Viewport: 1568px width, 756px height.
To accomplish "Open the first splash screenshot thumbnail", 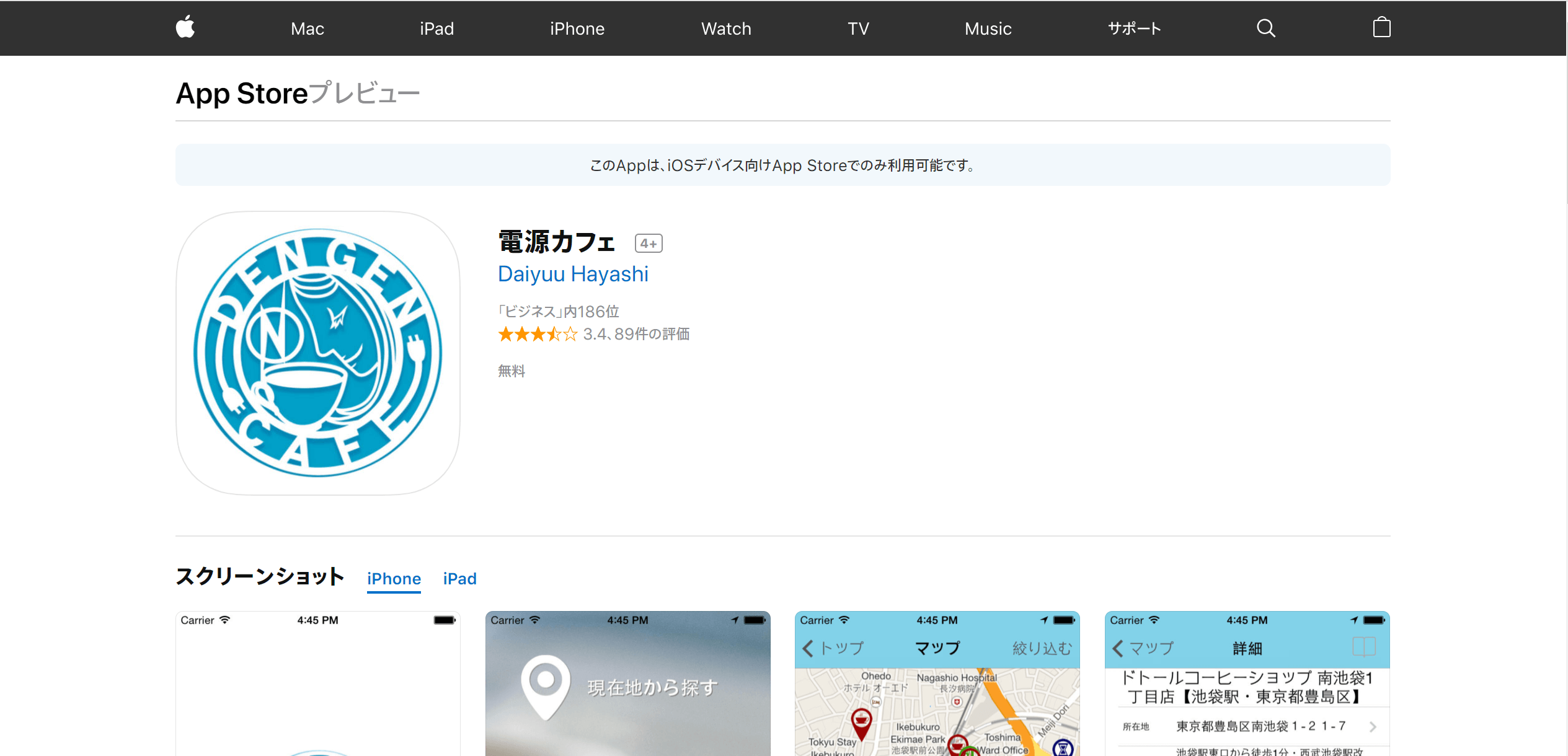I will tap(318, 683).
